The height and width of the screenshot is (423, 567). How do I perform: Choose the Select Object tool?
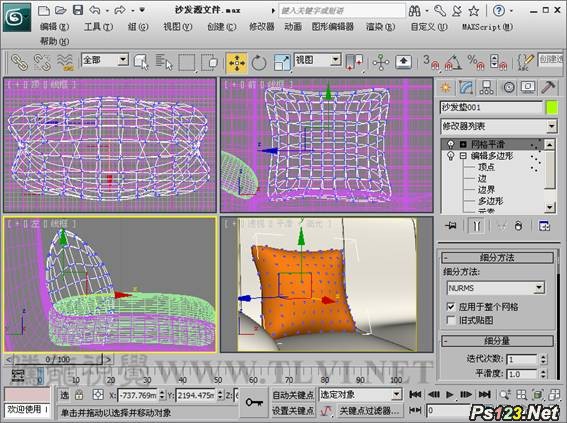[x=141, y=62]
